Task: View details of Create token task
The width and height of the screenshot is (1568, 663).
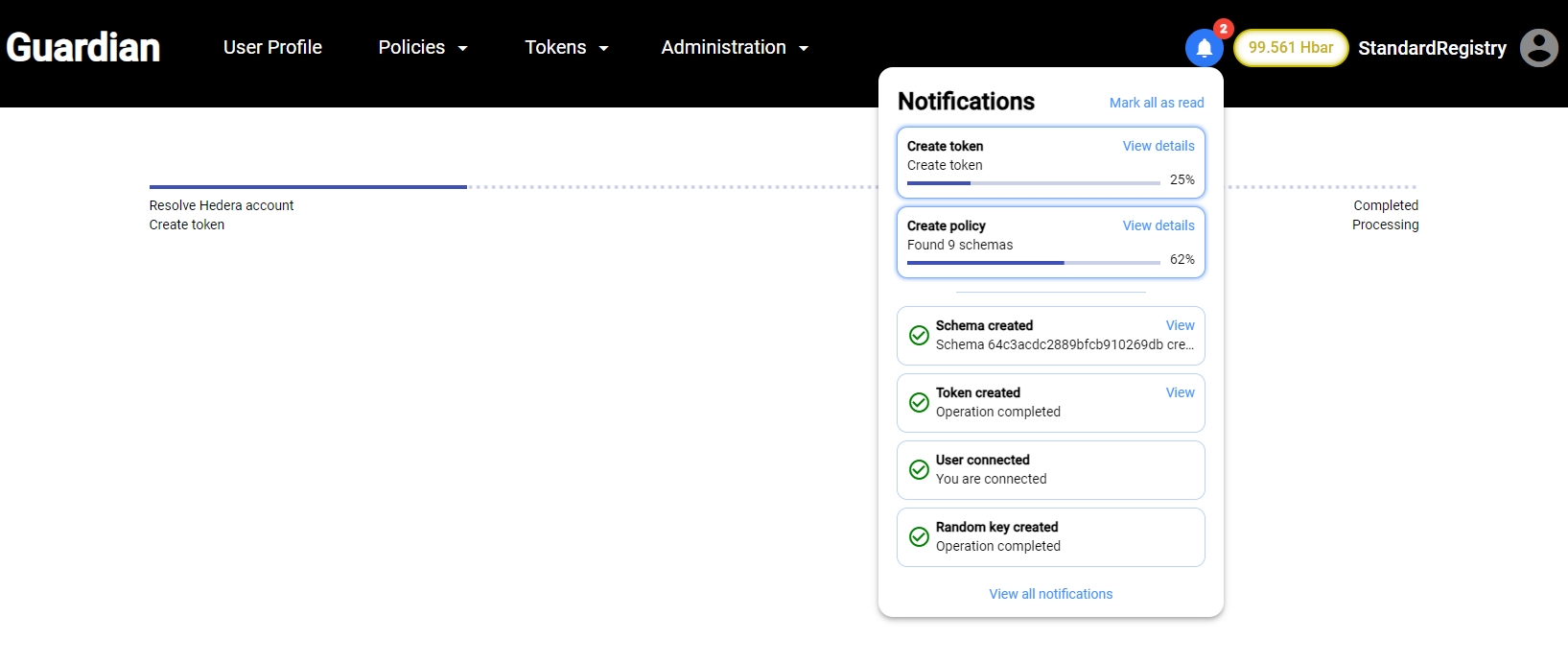Action: [x=1158, y=146]
